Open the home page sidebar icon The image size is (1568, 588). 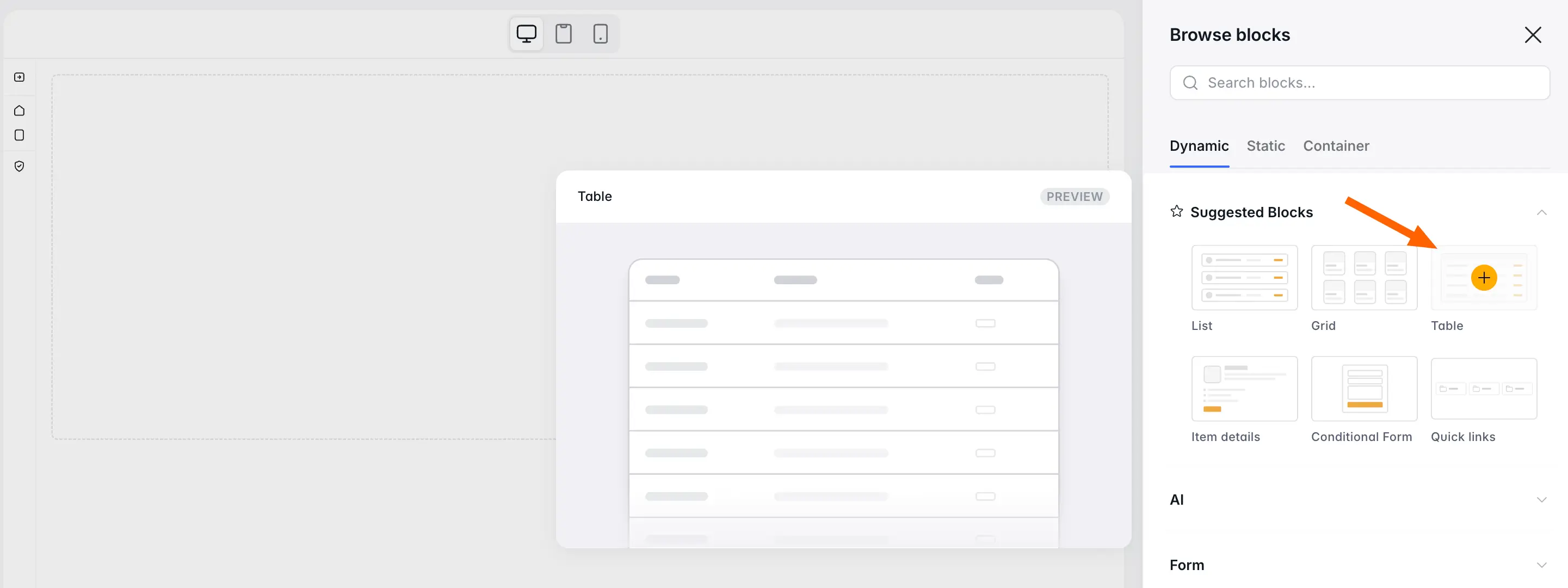pyautogui.click(x=20, y=111)
